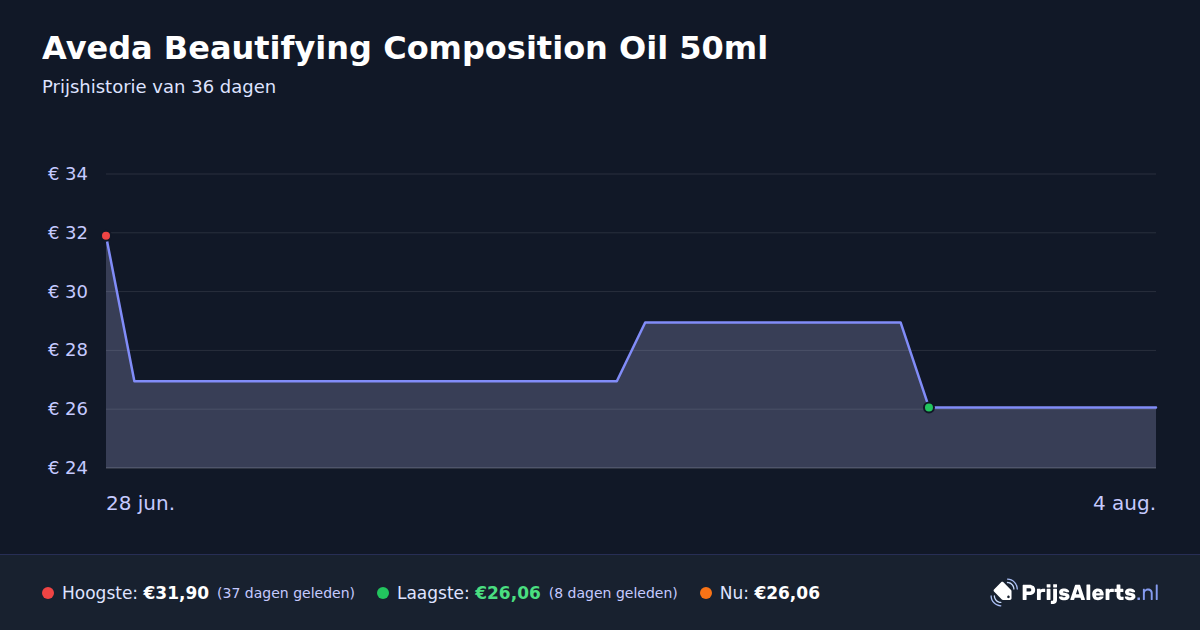Image resolution: width=1200 pixels, height=630 pixels.
Task: Click the € 28 axis label
Action: point(68,350)
